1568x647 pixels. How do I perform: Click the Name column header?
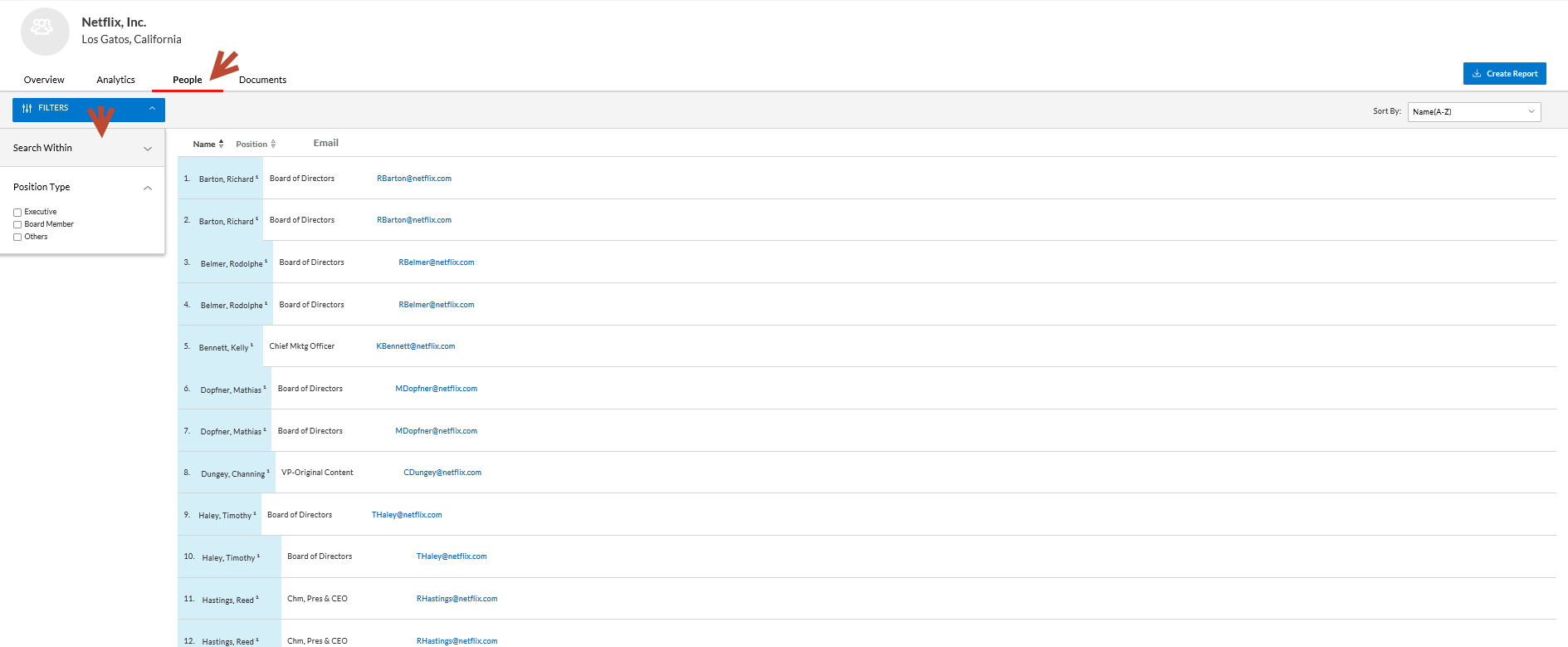[x=204, y=145]
